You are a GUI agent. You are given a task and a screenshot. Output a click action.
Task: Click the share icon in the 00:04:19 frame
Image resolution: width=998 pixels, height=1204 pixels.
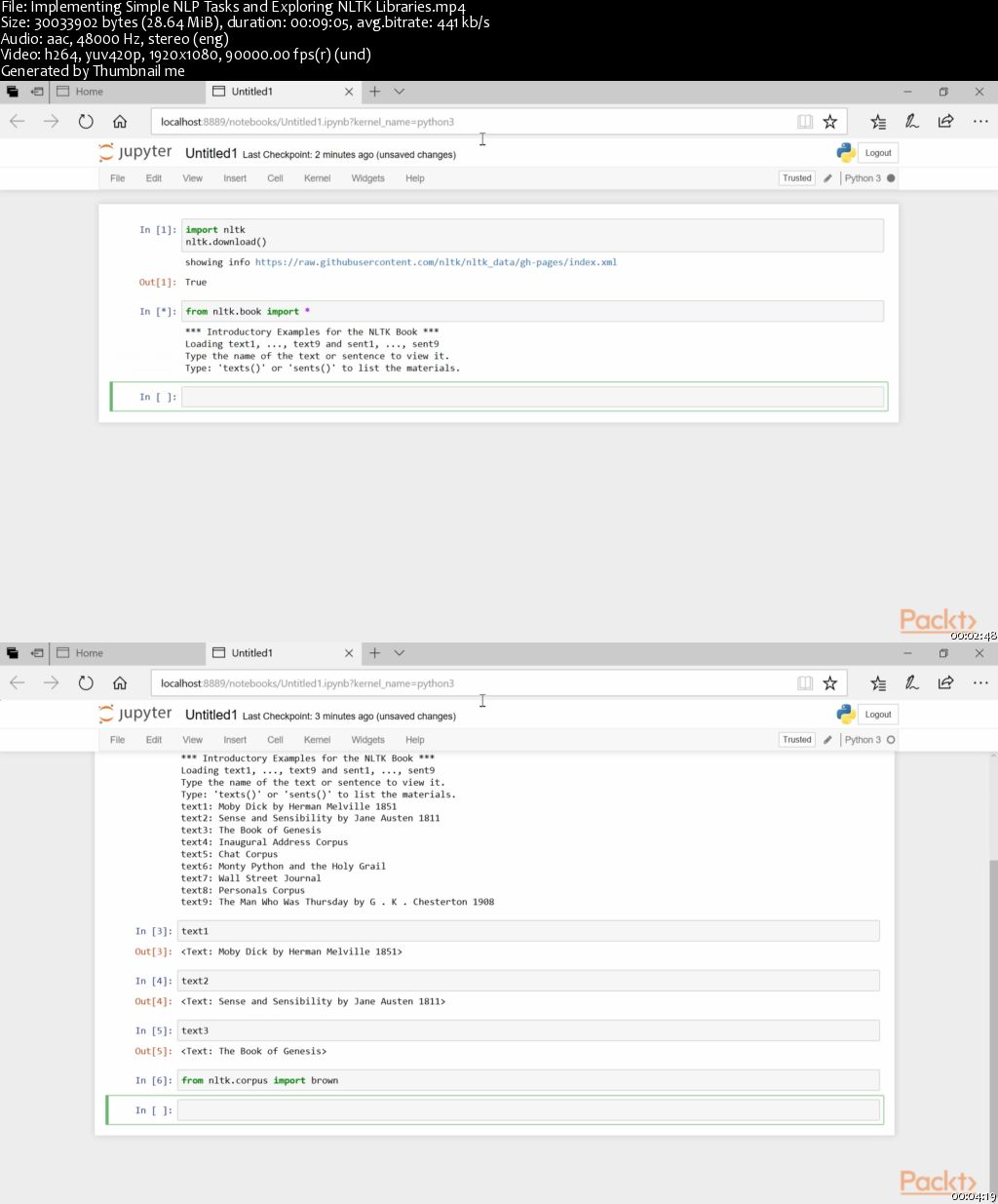click(945, 683)
